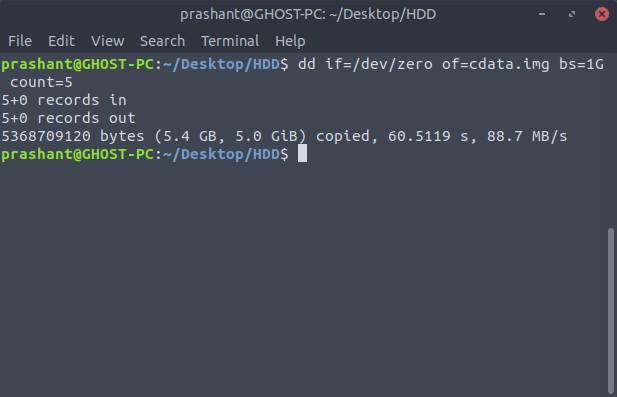Click the vertical scrollbar thumb
This screenshot has width=617, height=397.
(x=611, y=310)
